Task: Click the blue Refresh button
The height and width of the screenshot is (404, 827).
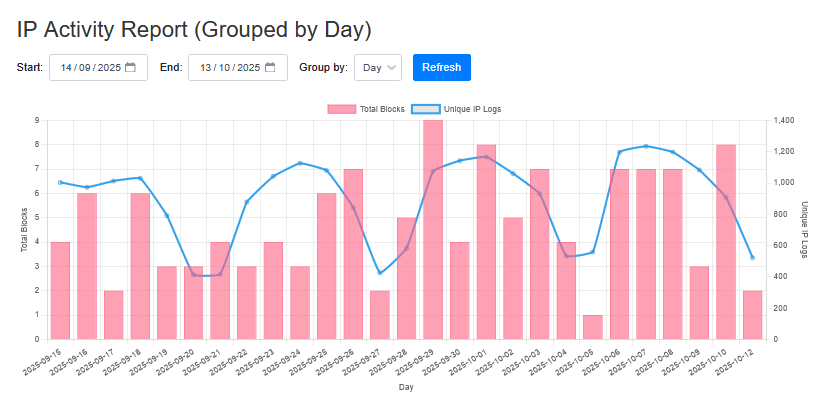Action: point(441,68)
